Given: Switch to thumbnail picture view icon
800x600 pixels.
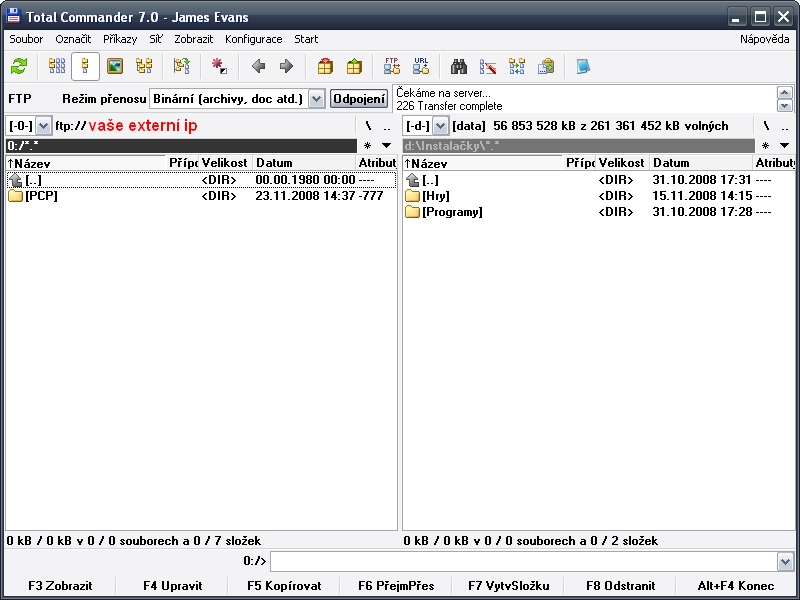Looking at the screenshot, I should pos(115,66).
